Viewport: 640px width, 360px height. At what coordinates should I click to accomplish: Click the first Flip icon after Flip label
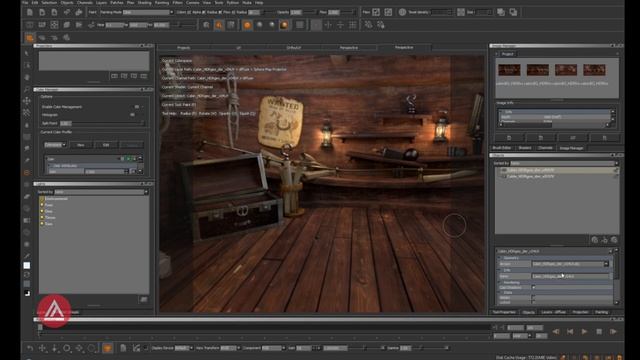pos(376,12)
